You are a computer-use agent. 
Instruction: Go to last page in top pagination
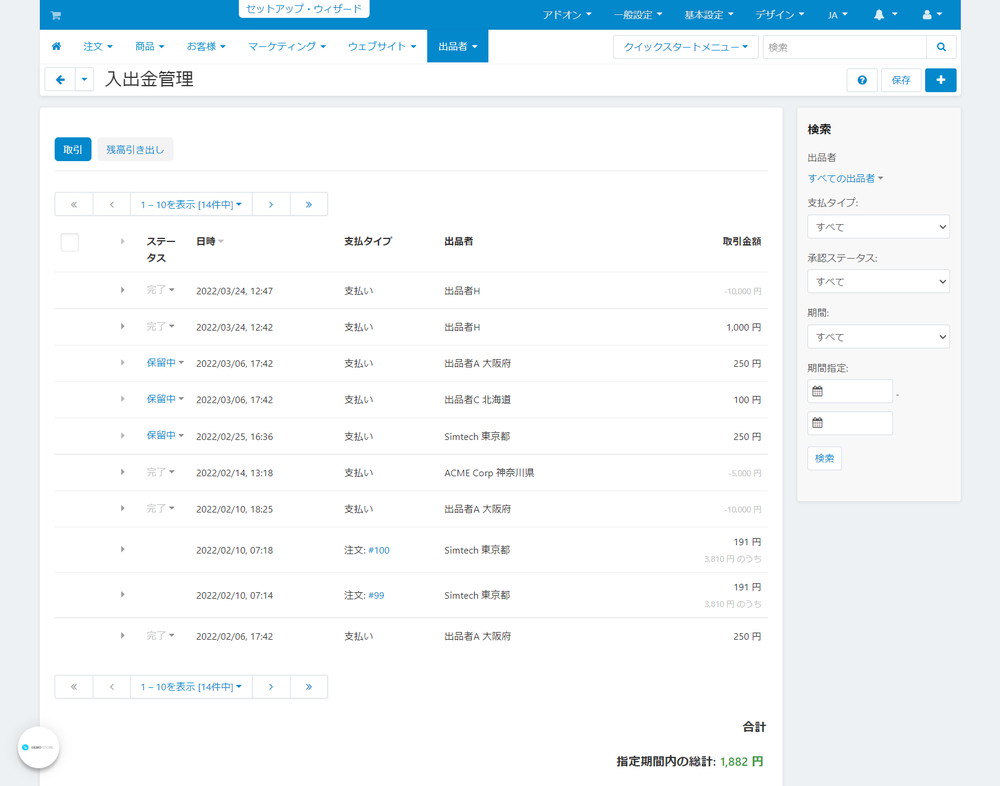[309, 204]
